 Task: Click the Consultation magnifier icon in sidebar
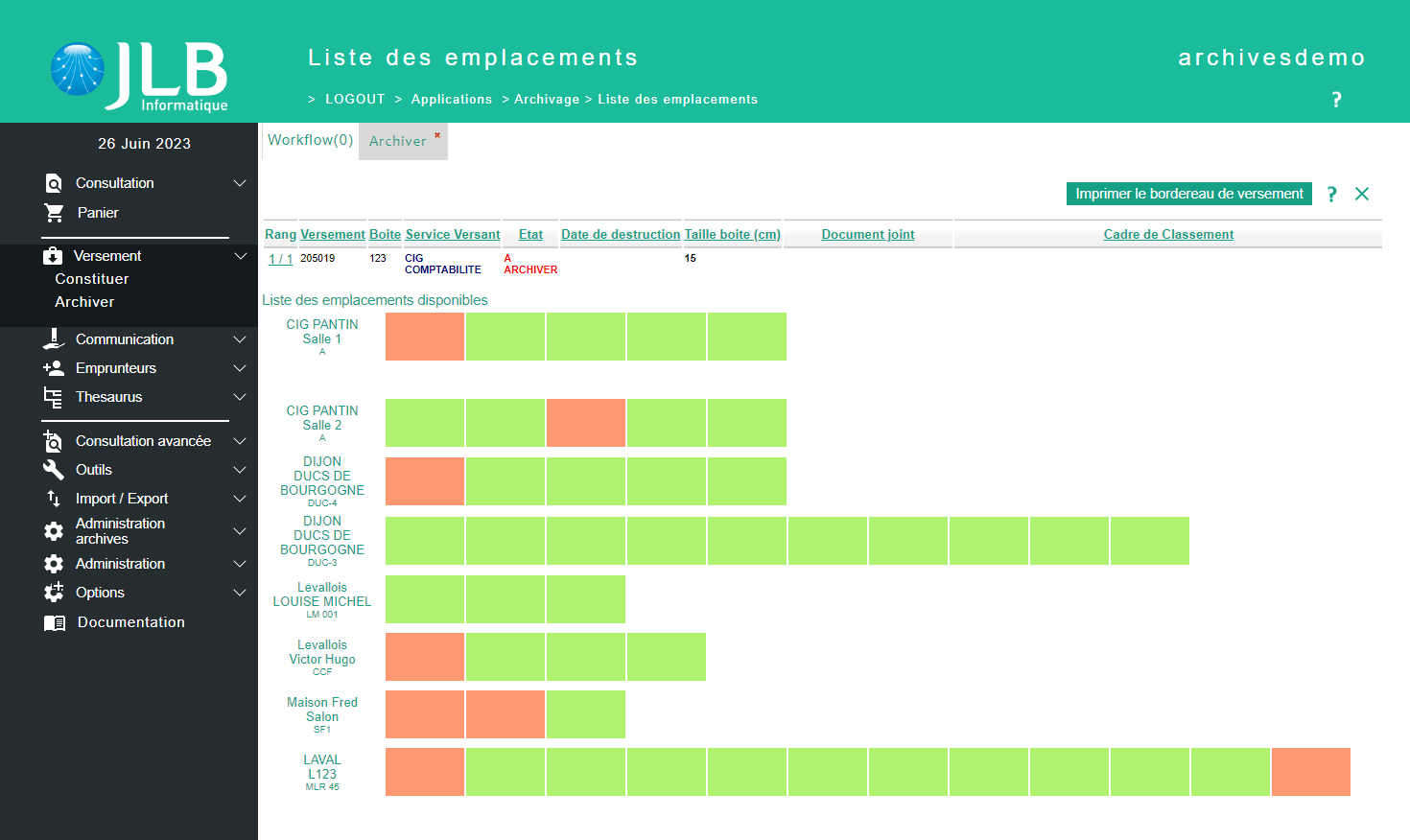point(54,183)
